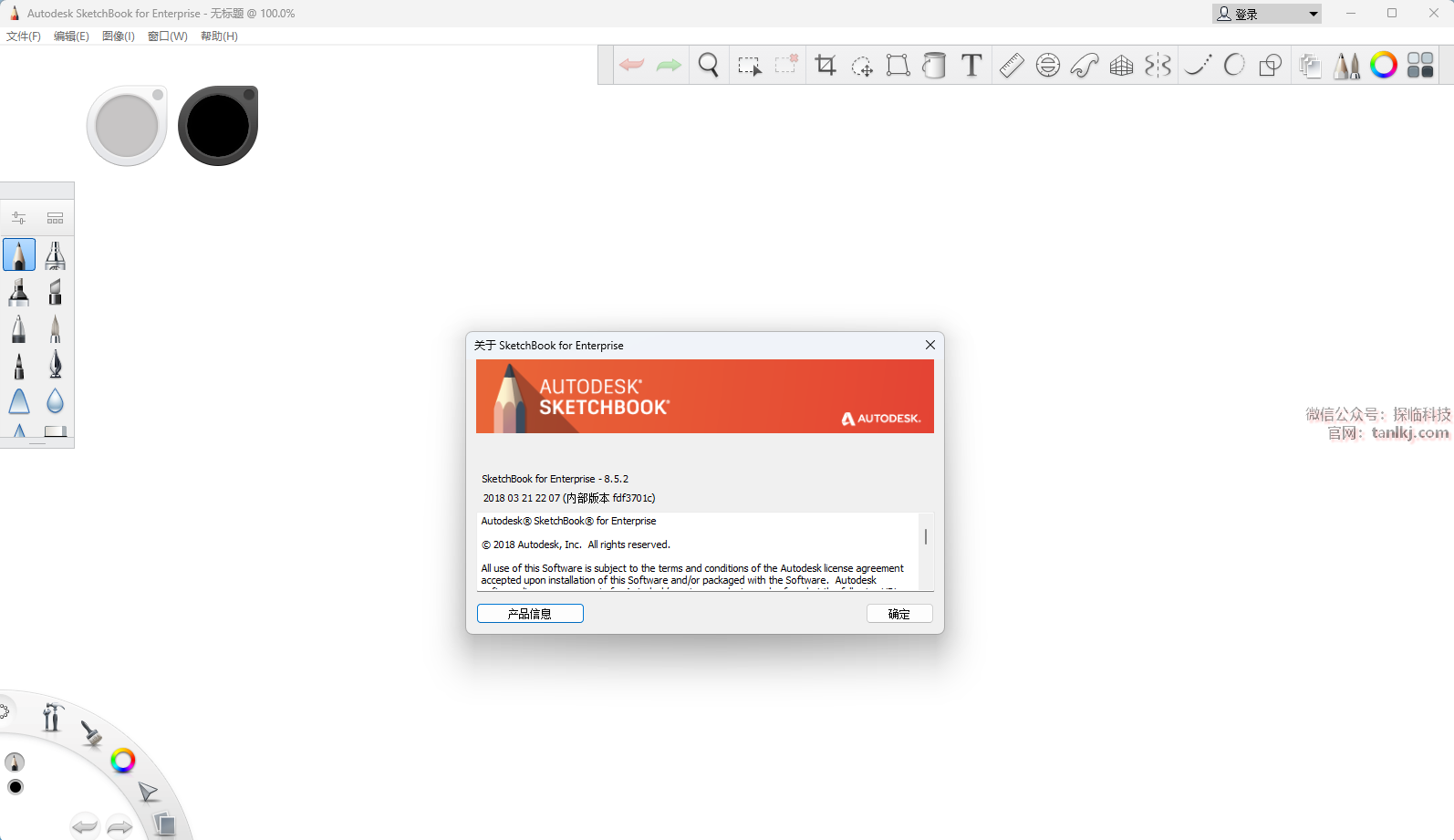Pick the rectangular Select tool

pos(749,66)
